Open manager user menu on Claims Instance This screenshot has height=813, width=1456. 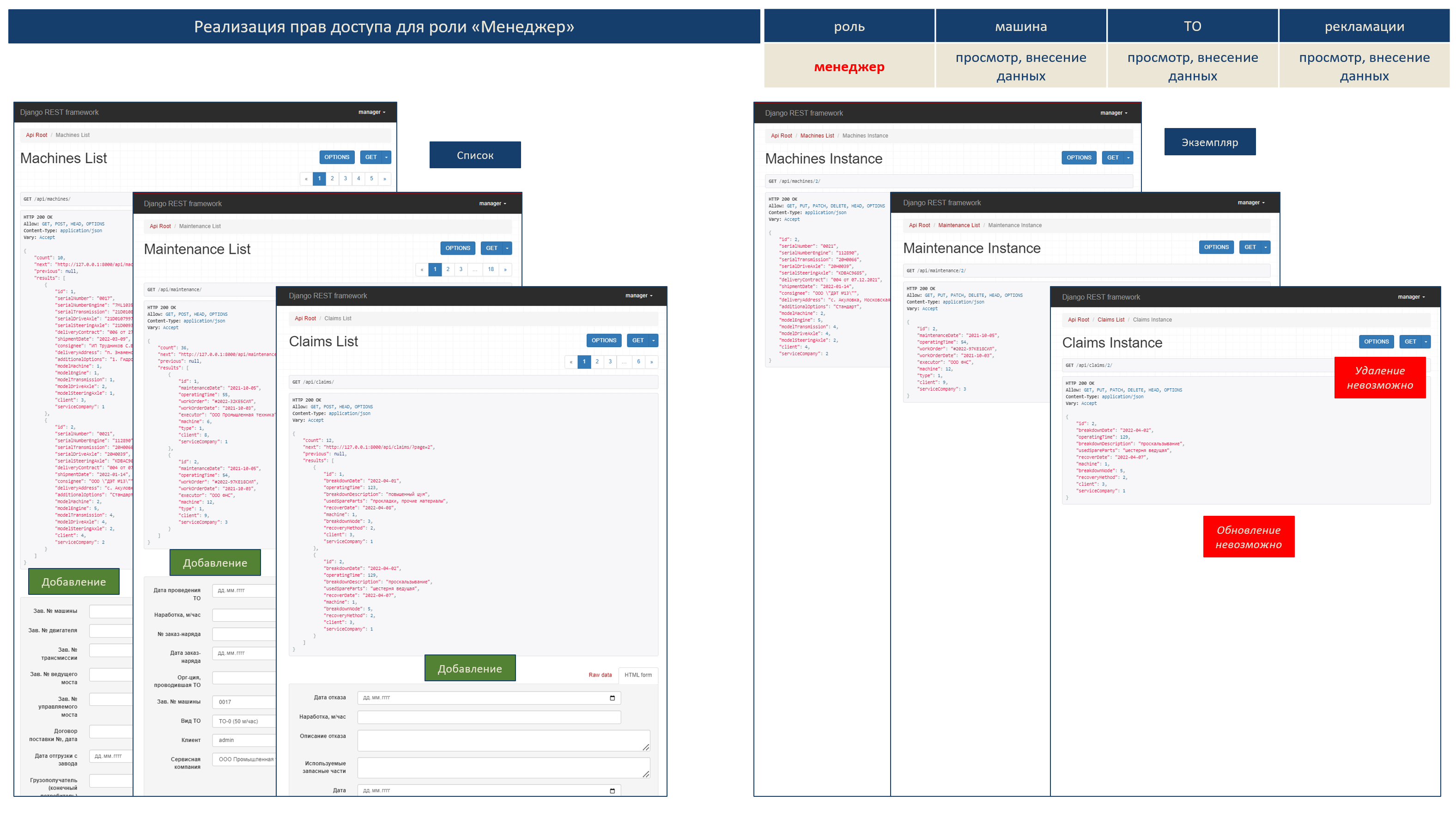point(1411,297)
